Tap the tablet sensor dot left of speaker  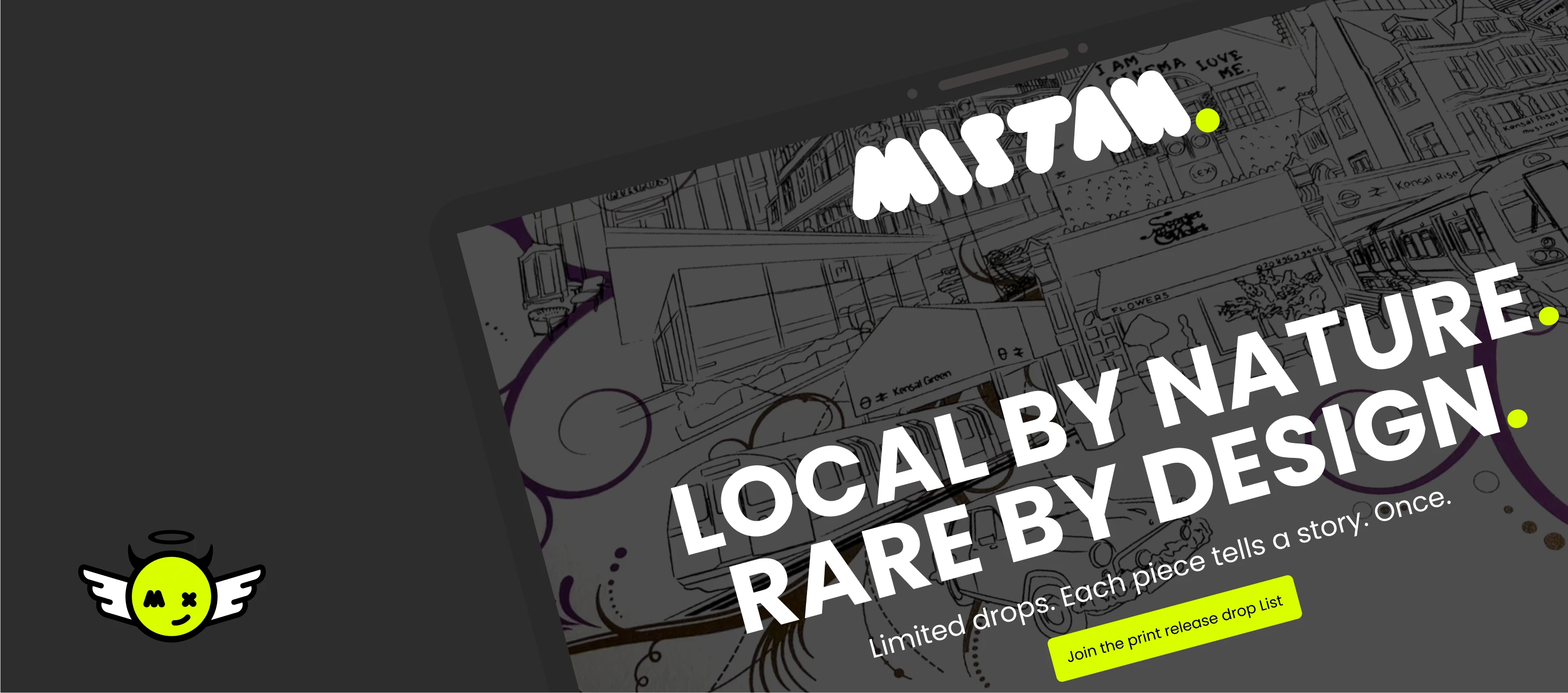[x=913, y=94]
